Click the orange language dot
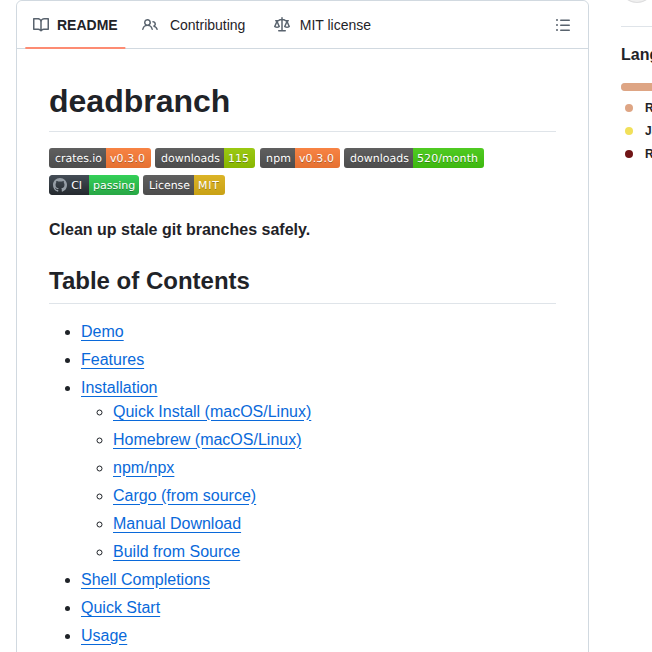 629,108
